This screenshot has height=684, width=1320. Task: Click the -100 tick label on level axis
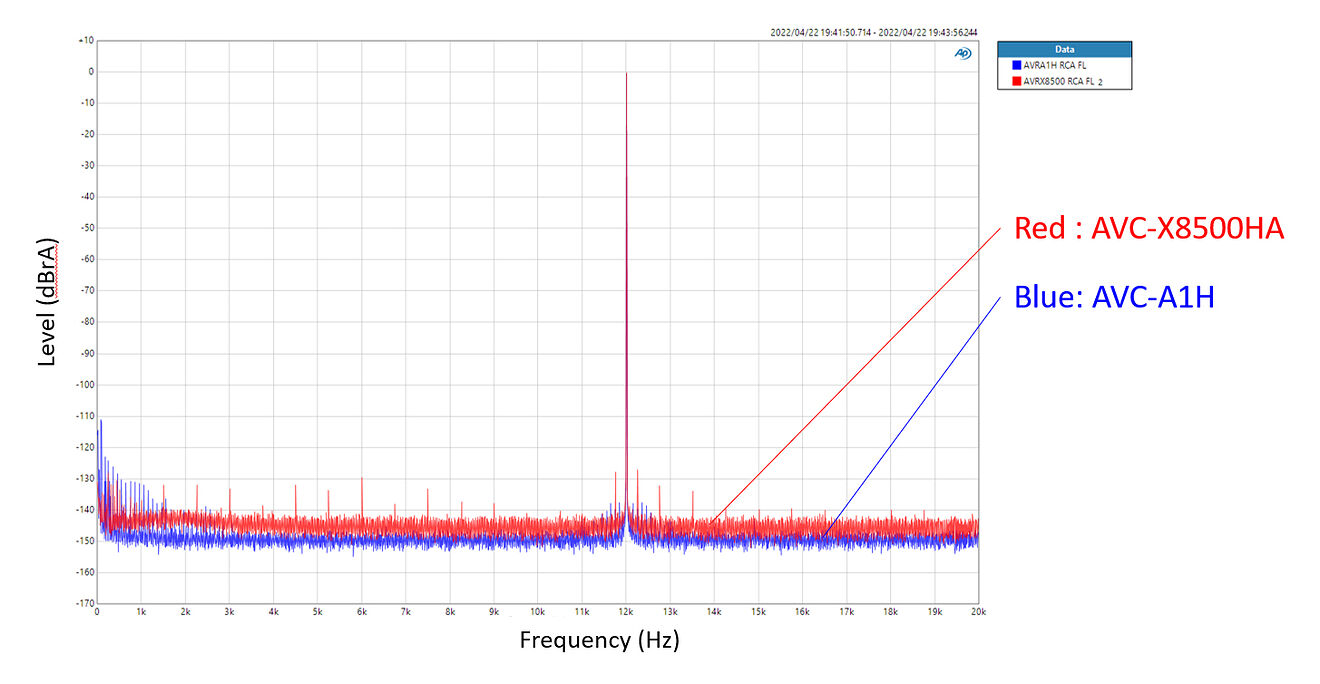click(84, 384)
